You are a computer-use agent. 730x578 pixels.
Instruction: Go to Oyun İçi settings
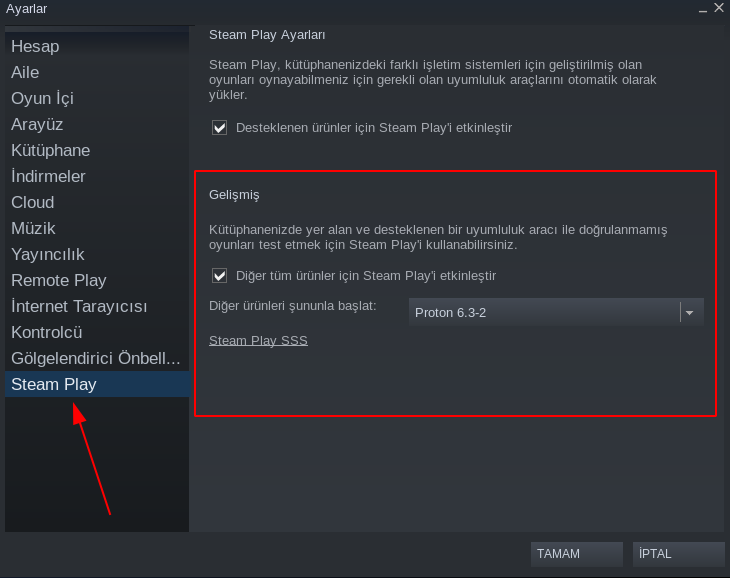coord(42,99)
